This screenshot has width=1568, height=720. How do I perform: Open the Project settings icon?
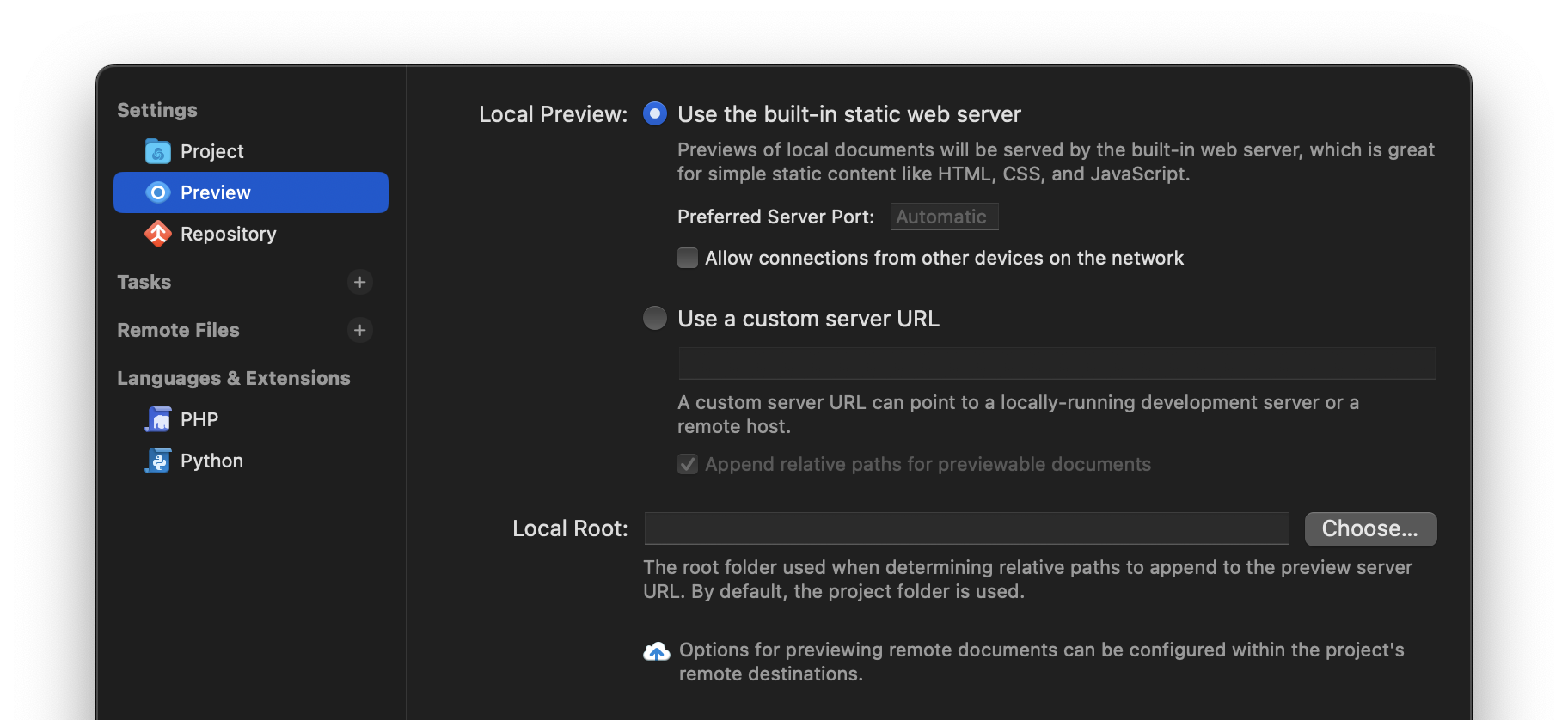158,151
